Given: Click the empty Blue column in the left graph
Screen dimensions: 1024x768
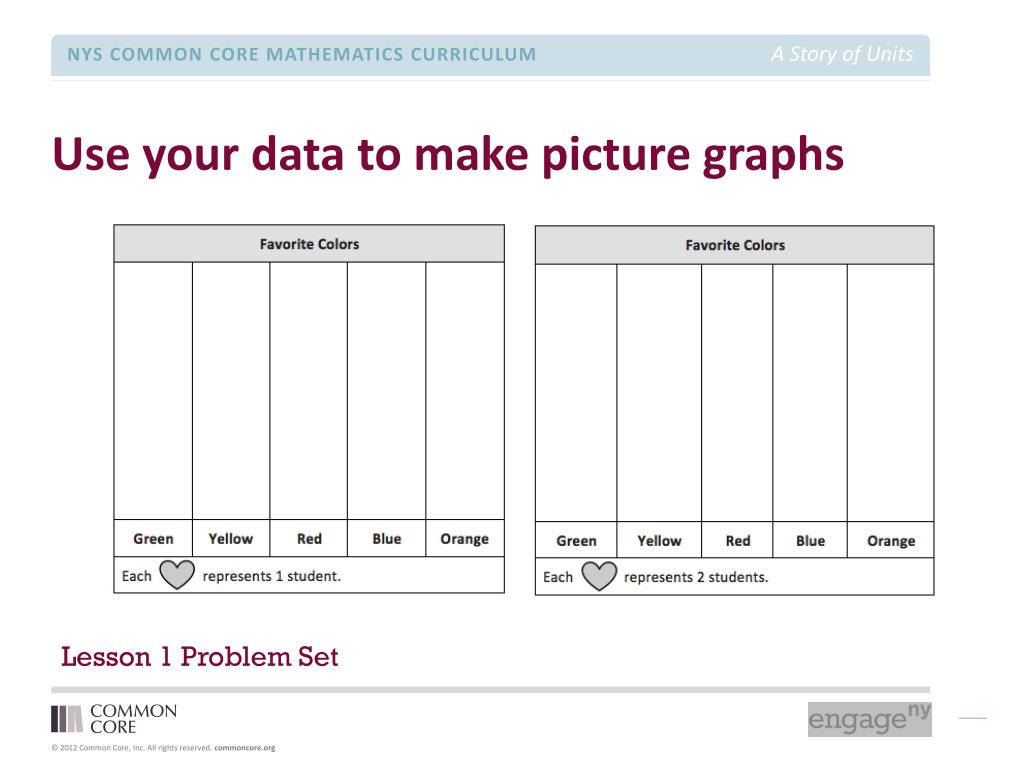Looking at the screenshot, I should (x=386, y=390).
